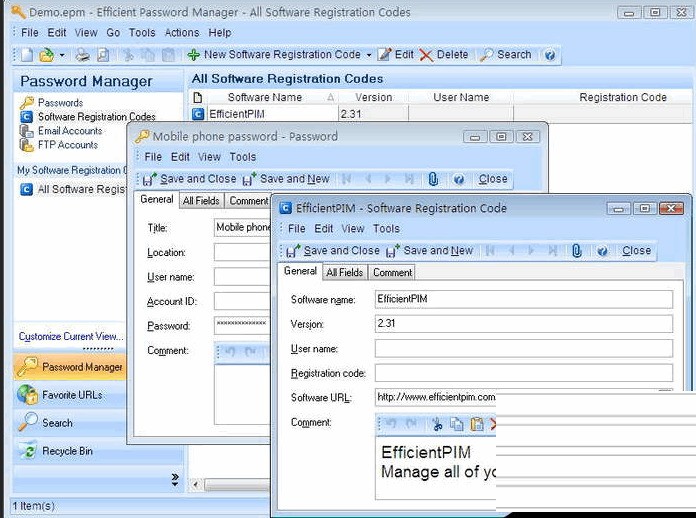
Task: Click the Print icon in main toolbar
Action: pyautogui.click(x=83, y=55)
